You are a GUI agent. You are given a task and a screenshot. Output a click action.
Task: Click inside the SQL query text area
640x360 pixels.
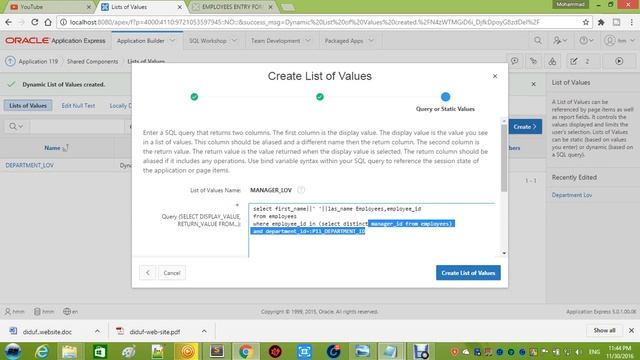tap(371, 231)
